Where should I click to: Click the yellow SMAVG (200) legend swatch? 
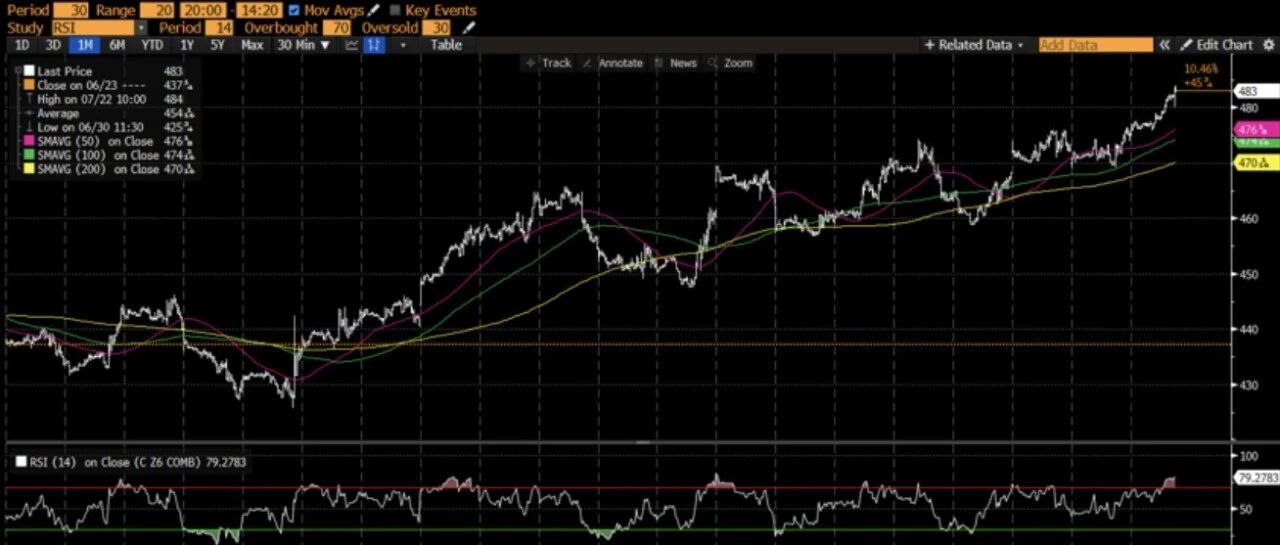click(29, 169)
